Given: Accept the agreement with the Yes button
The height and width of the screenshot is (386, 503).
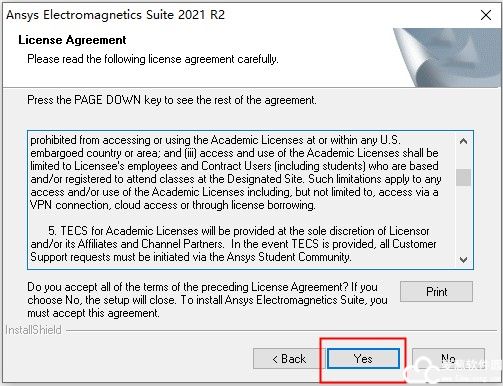Looking at the screenshot, I should (363, 359).
